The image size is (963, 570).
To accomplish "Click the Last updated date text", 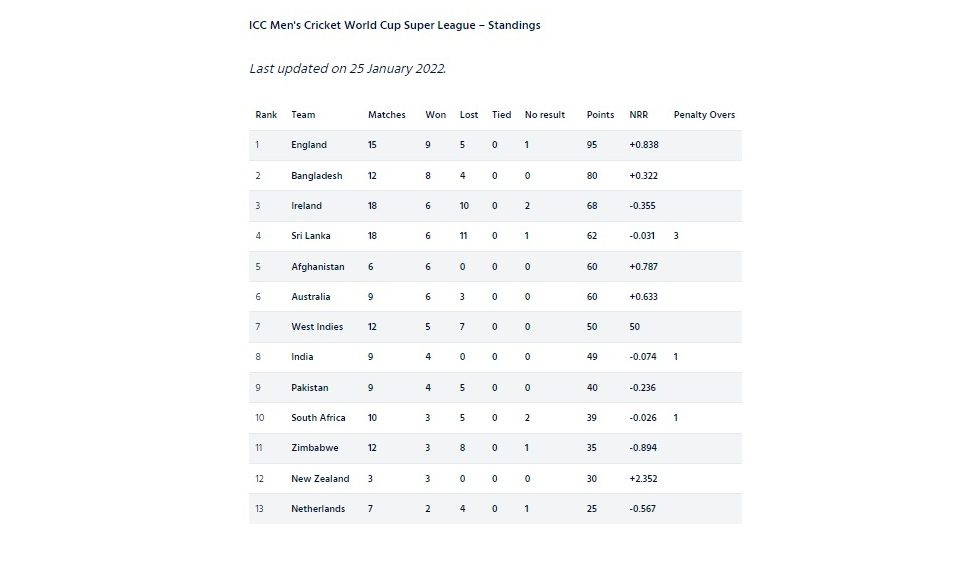I will (347, 69).
